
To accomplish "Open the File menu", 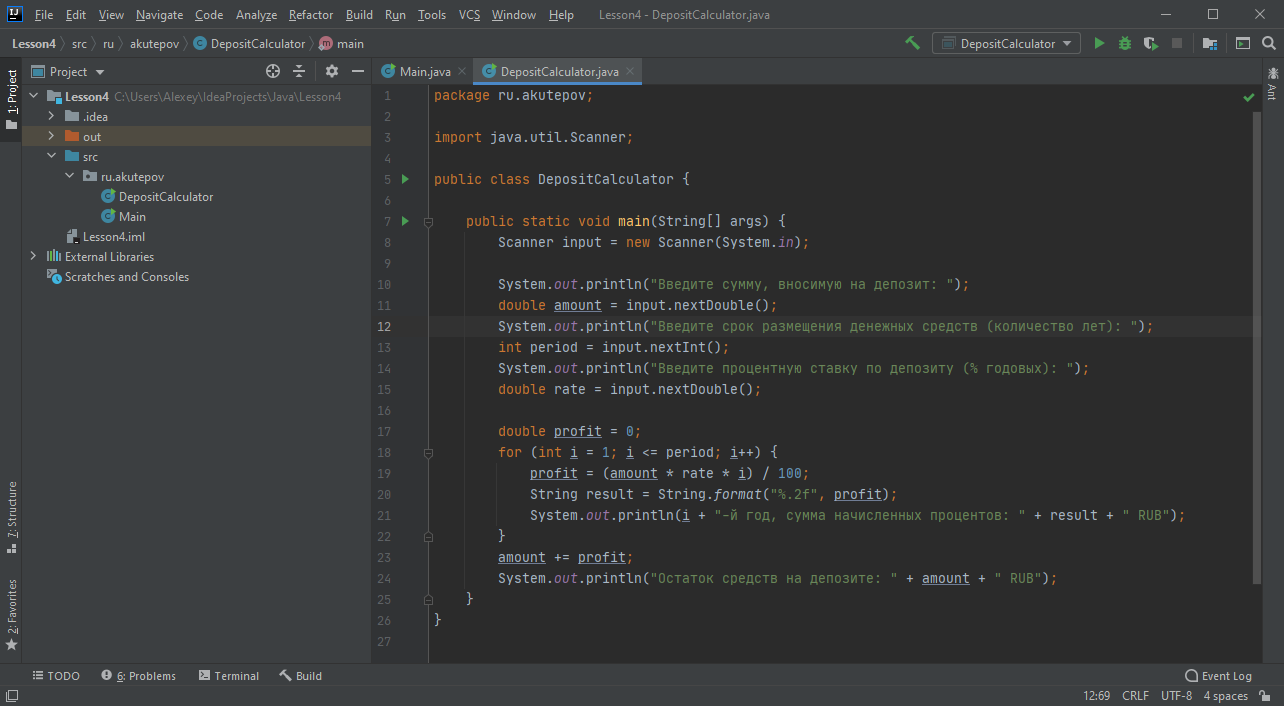I will [x=44, y=15].
